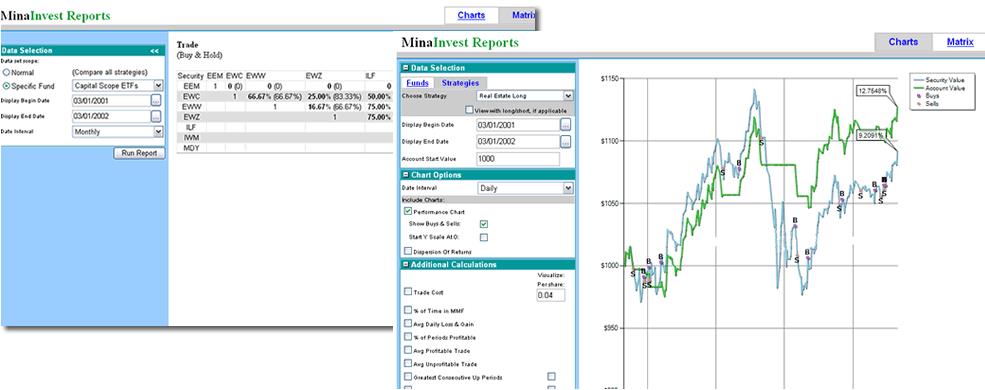Click the Run Report button
The image size is (985, 390).
tap(139, 153)
